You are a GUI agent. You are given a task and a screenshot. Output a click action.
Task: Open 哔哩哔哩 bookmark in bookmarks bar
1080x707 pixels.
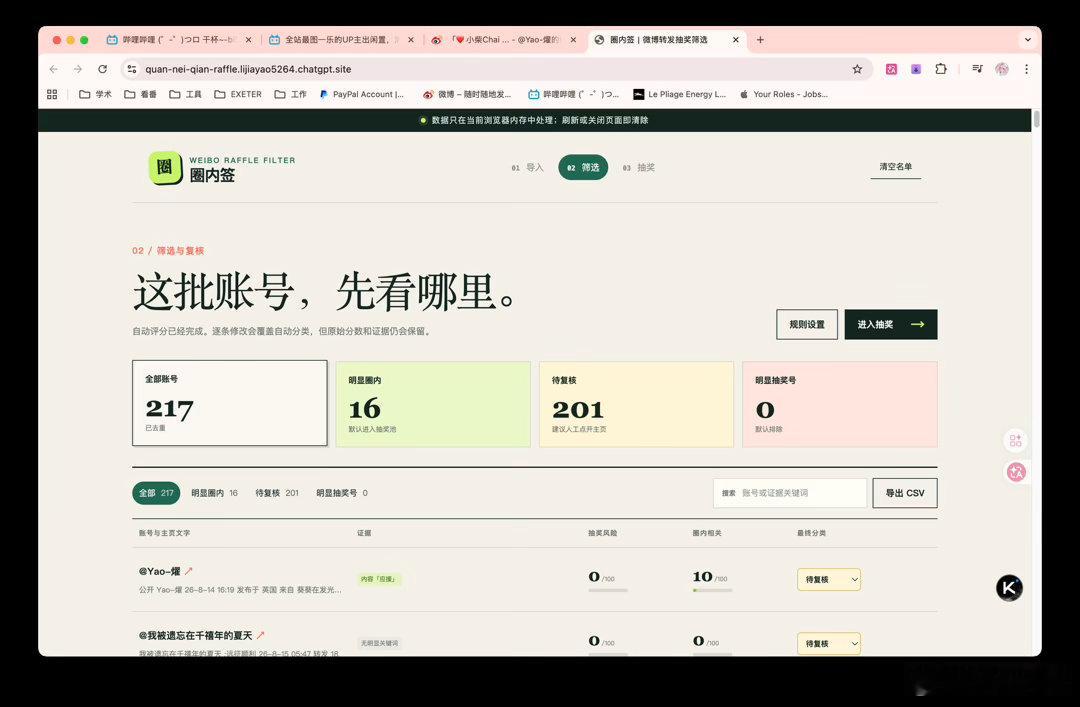[573, 94]
